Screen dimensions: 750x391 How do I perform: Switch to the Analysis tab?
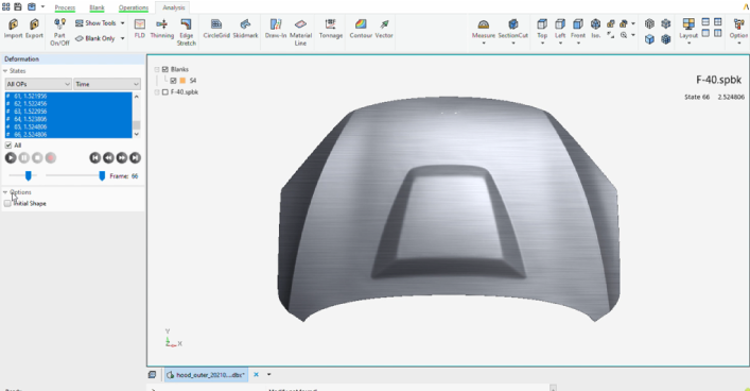(174, 8)
